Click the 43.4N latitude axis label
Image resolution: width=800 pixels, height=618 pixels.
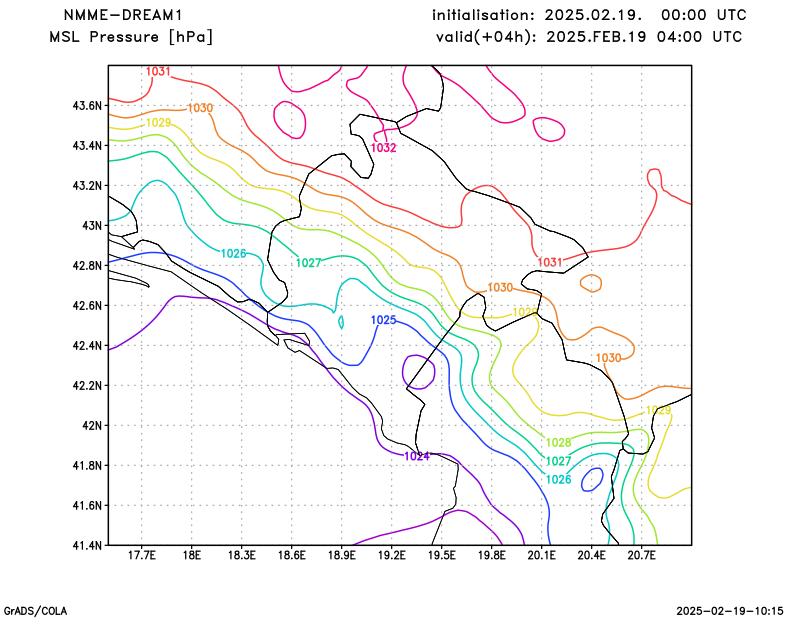(87, 146)
